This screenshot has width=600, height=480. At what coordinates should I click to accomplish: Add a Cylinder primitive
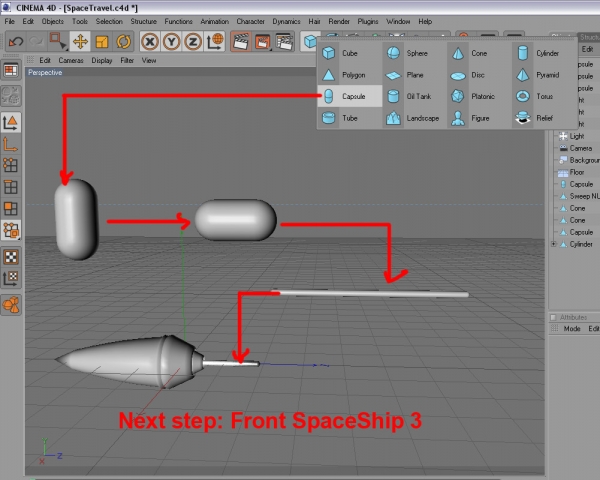click(x=544, y=53)
